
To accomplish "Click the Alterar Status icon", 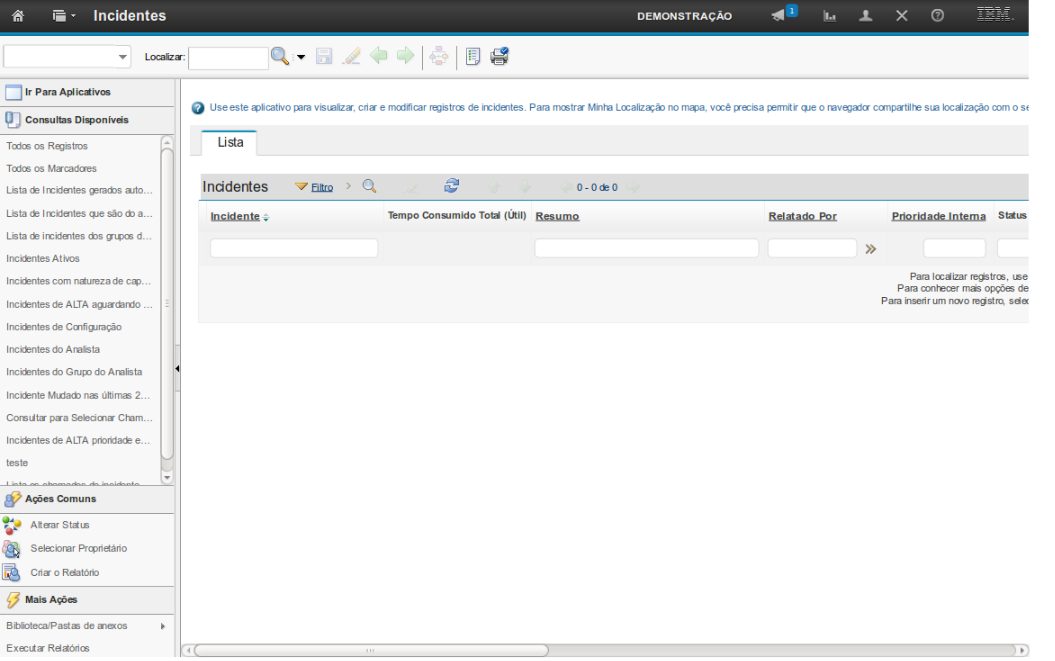I will 12,525.
